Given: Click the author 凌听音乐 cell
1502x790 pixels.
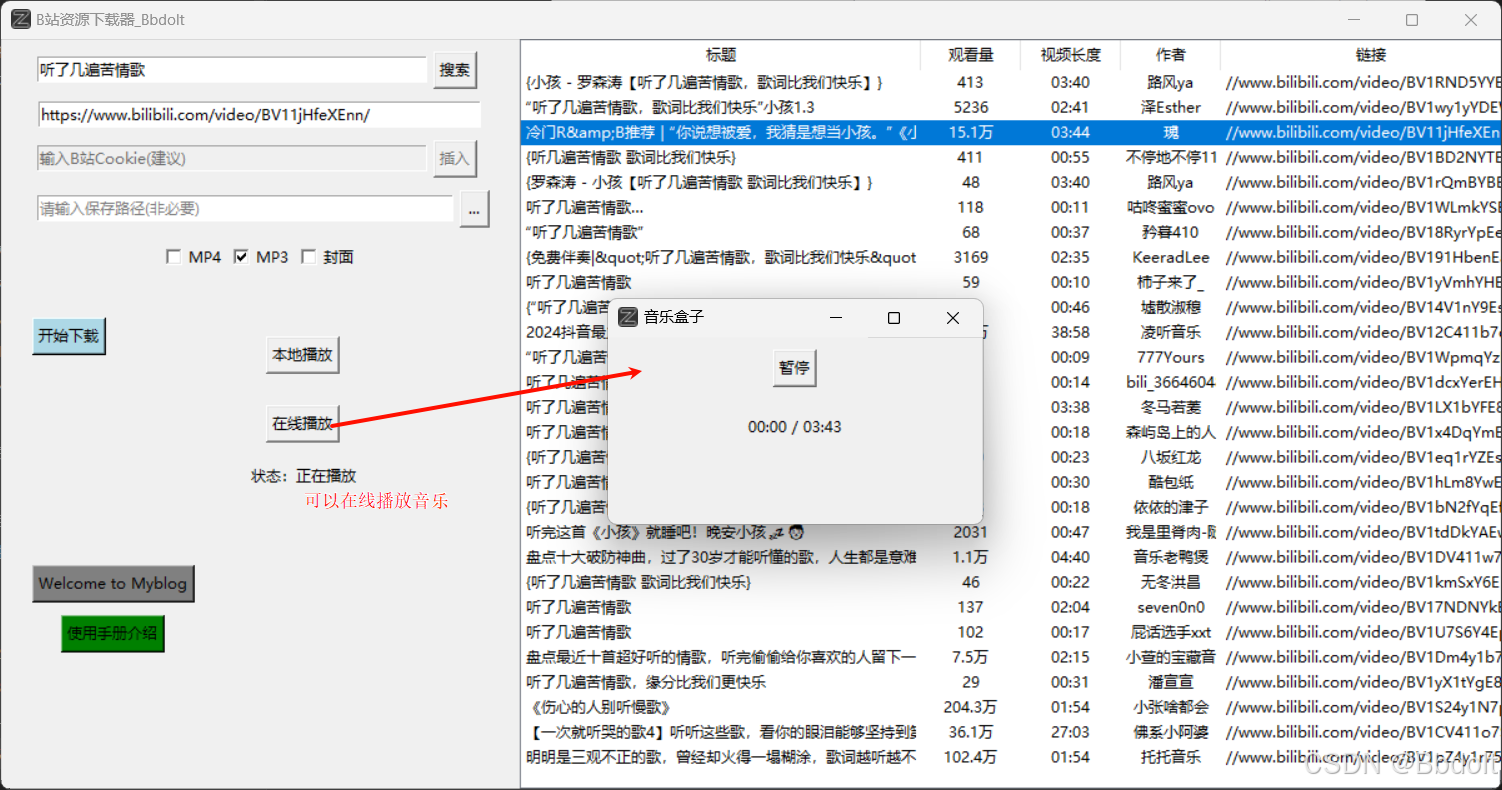Looking at the screenshot, I should [1171, 332].
